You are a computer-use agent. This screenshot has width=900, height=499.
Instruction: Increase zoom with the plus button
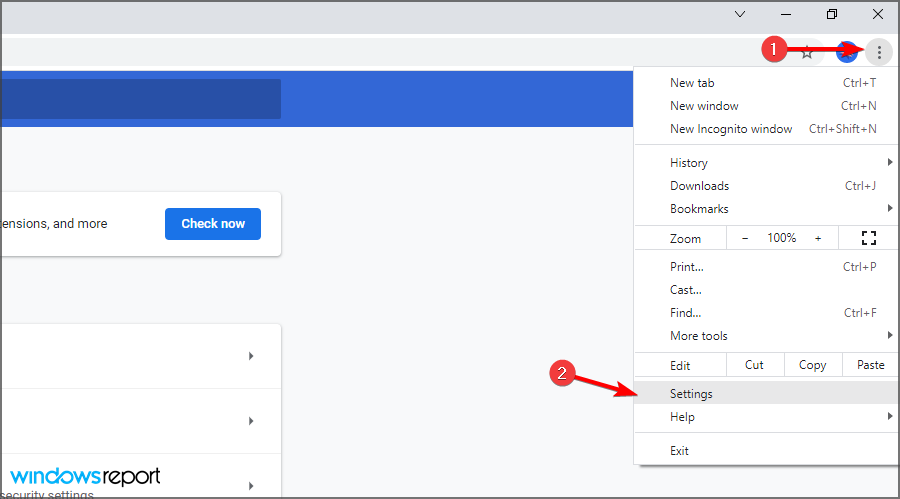click(818, 238)
